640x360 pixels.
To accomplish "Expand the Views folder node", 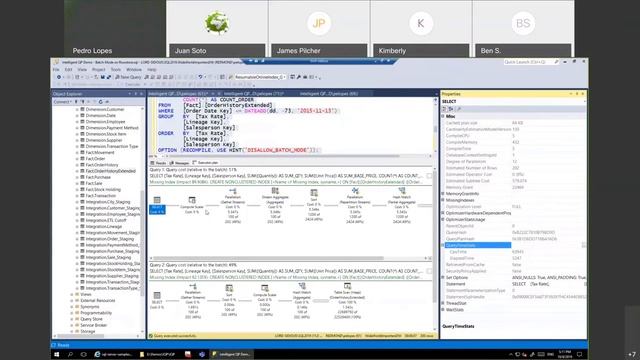I will coord(71,294).
